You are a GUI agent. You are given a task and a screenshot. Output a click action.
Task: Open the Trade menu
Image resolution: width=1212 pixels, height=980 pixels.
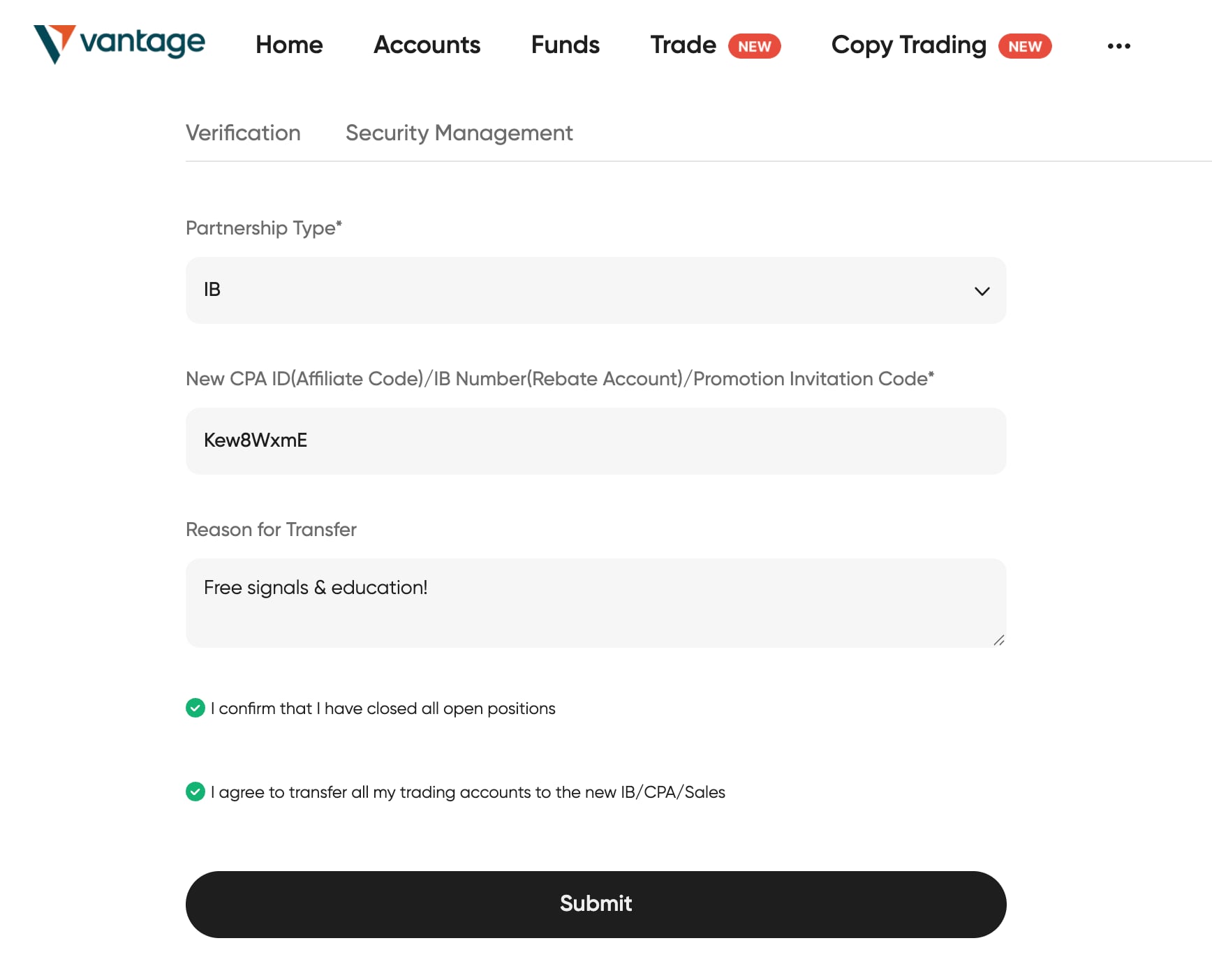(683, 45)
